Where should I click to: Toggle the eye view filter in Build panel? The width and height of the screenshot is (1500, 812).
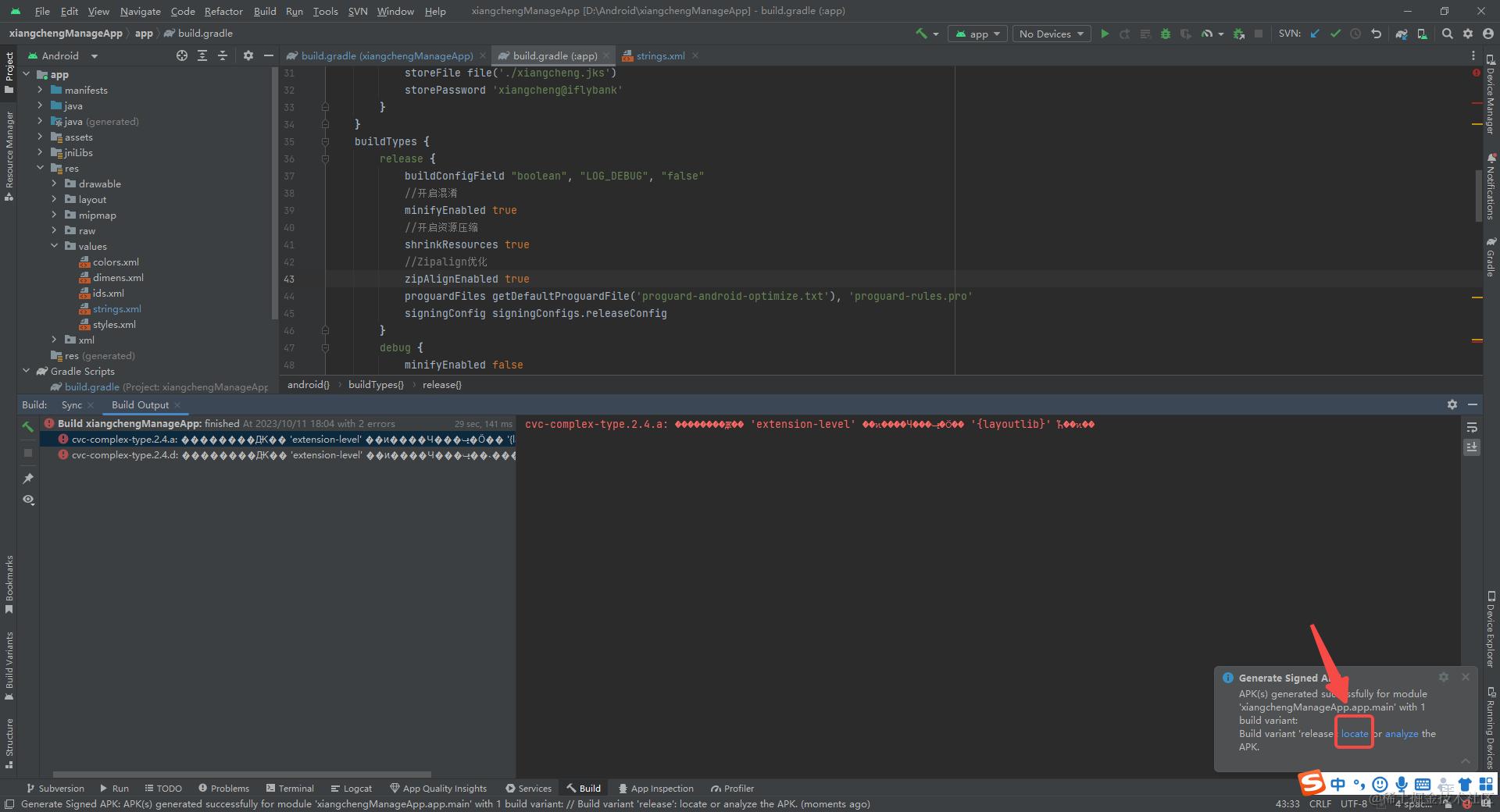pos(28,500)
